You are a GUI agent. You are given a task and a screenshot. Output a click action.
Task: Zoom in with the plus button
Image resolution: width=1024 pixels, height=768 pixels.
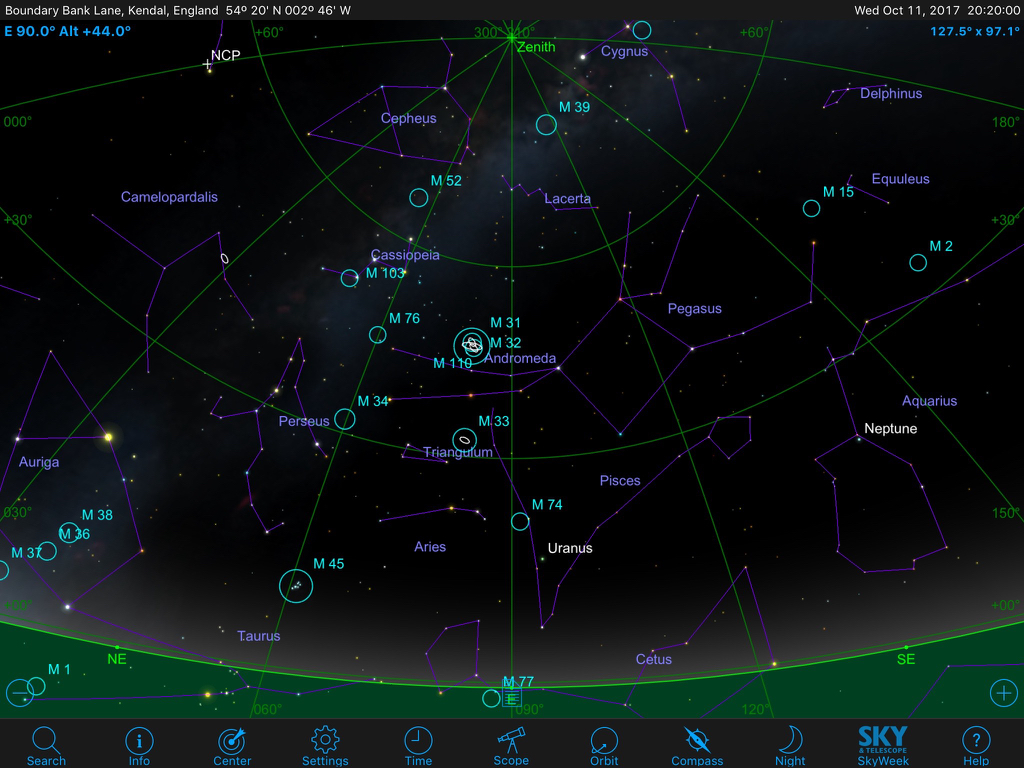(1003, 692)
